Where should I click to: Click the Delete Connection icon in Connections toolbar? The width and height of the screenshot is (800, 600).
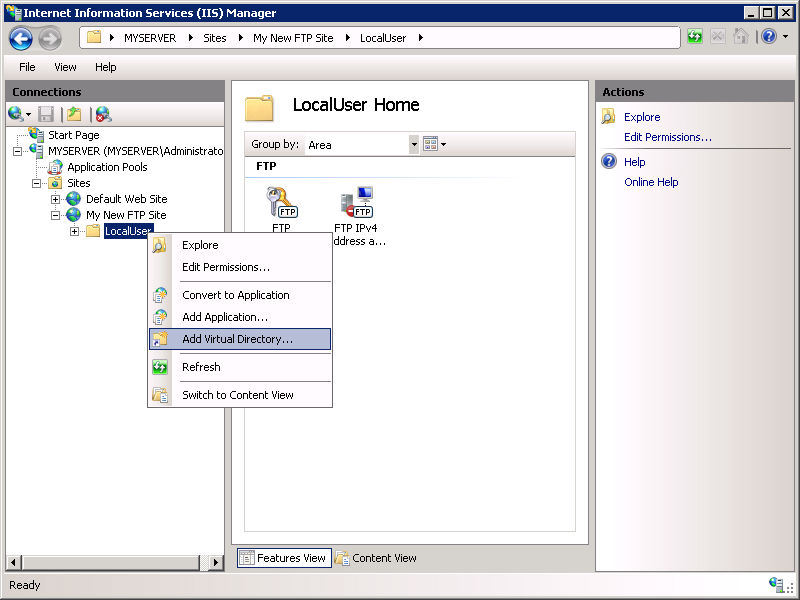(x=103, y=114)
